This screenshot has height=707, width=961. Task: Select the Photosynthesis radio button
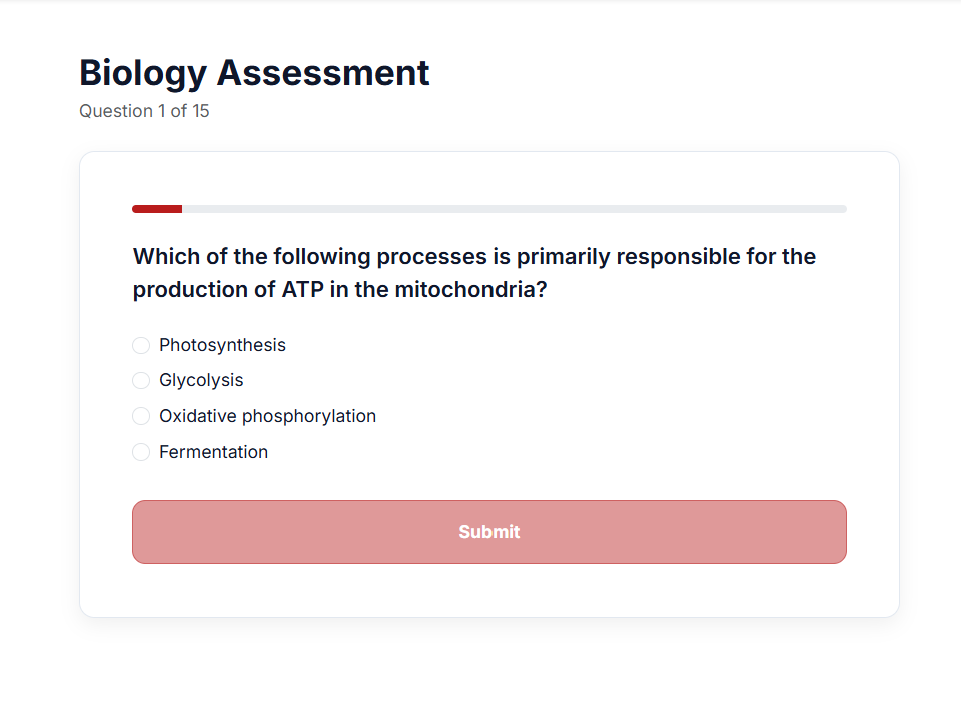141,345
